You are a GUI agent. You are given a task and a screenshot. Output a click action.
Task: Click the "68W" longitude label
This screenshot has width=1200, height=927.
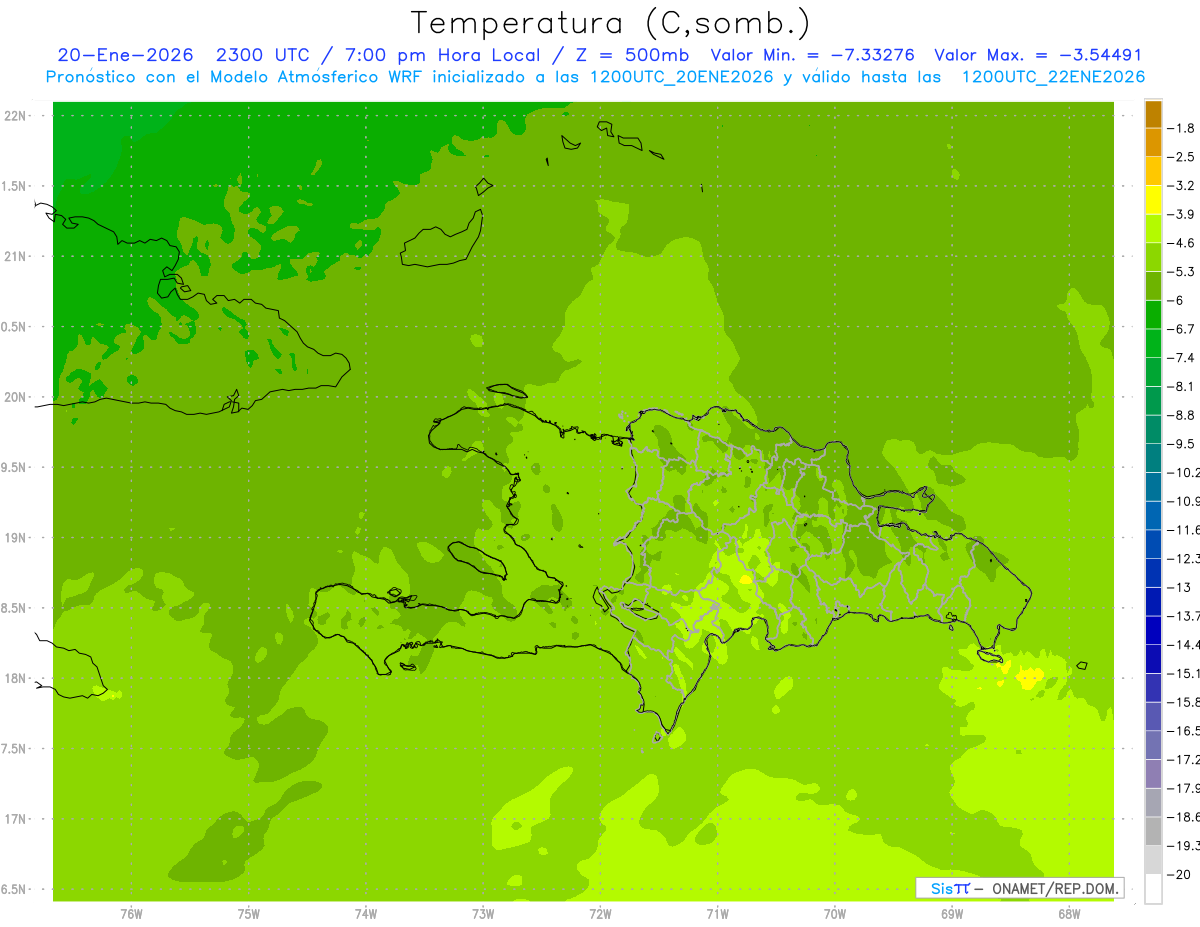point(1069,914)
